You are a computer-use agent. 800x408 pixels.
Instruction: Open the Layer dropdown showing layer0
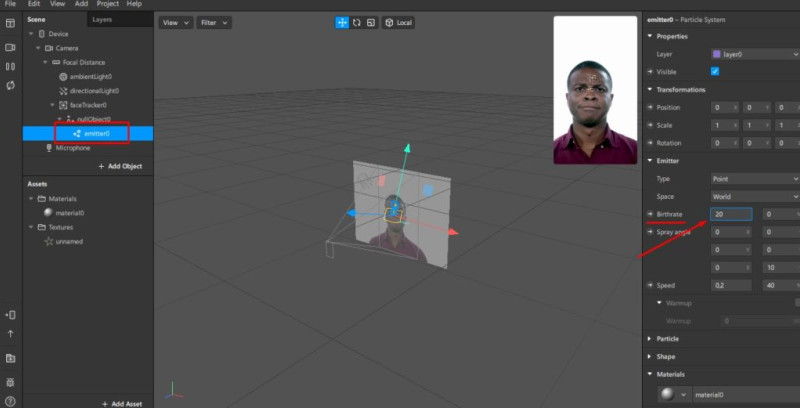(755, 54)
